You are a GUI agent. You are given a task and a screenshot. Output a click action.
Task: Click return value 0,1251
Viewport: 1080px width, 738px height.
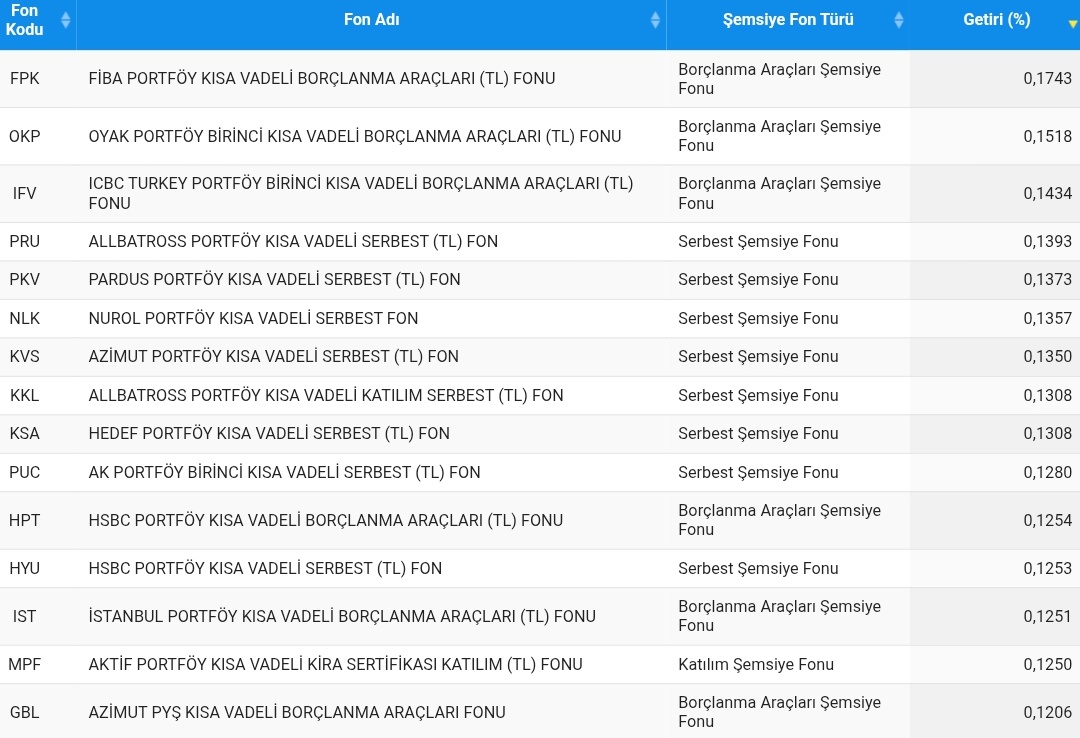(1048, 617)
